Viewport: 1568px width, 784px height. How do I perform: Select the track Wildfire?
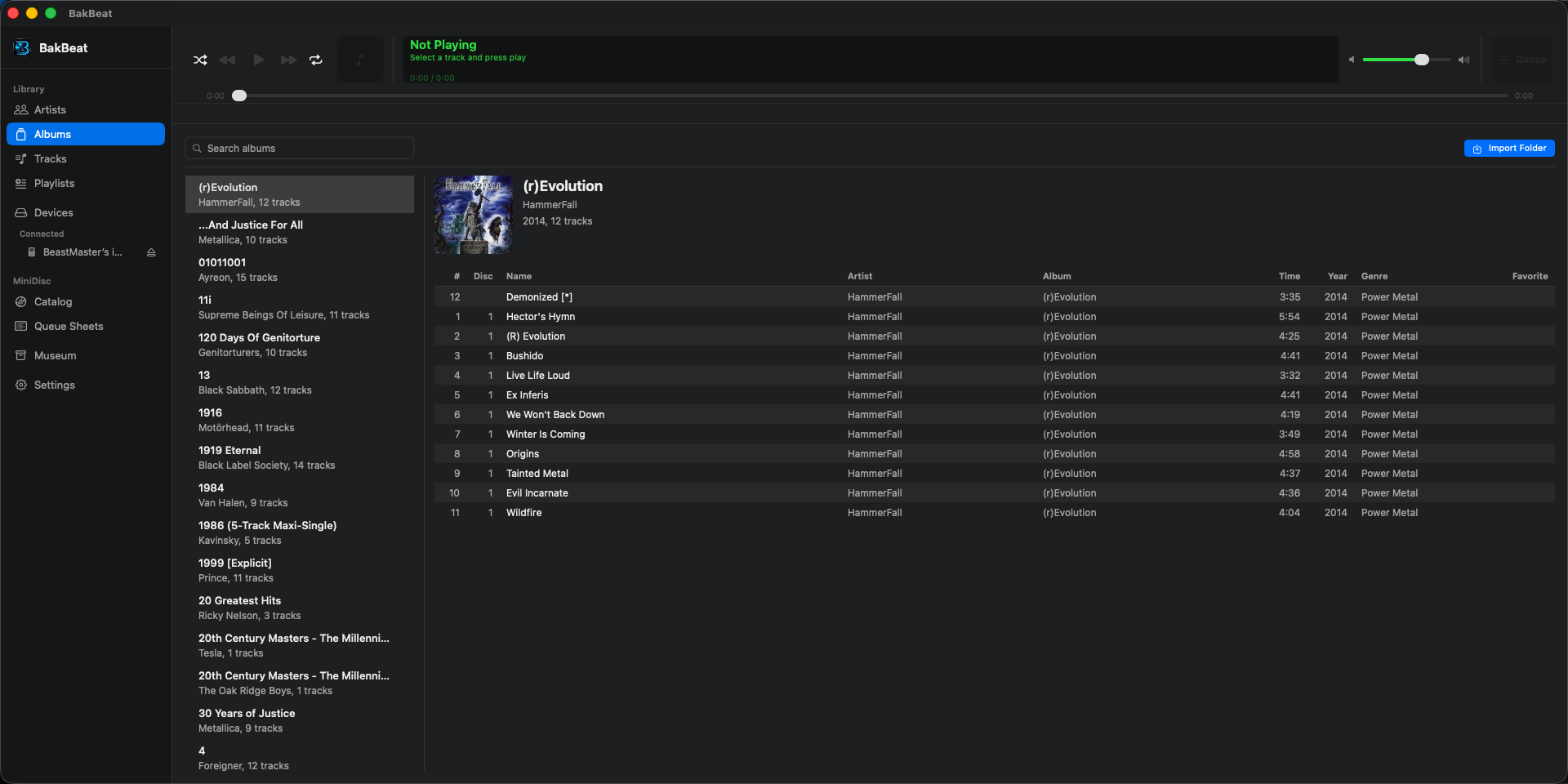(x=995, y=513)
